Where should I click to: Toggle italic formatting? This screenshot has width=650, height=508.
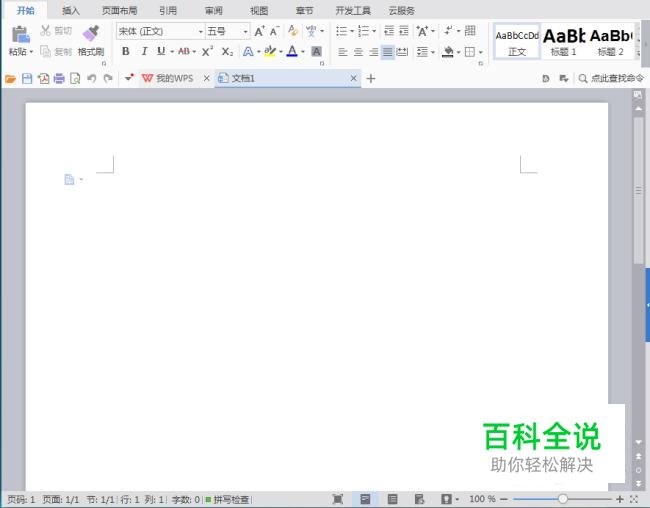(x=144, y=51)
